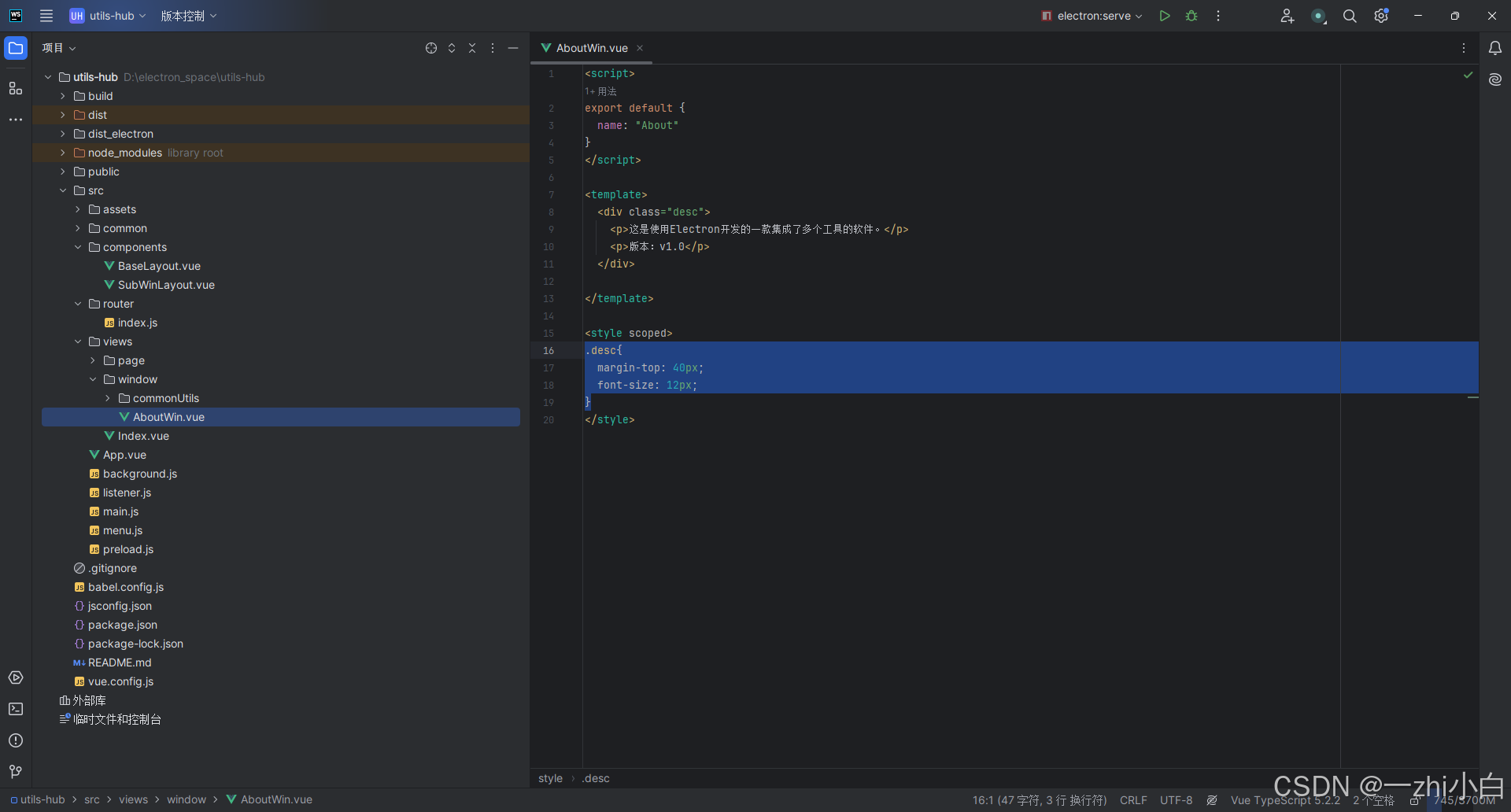Open the Structure tool window icon
The width and height of the screenshot is (1511, 812).
(16, 88)
